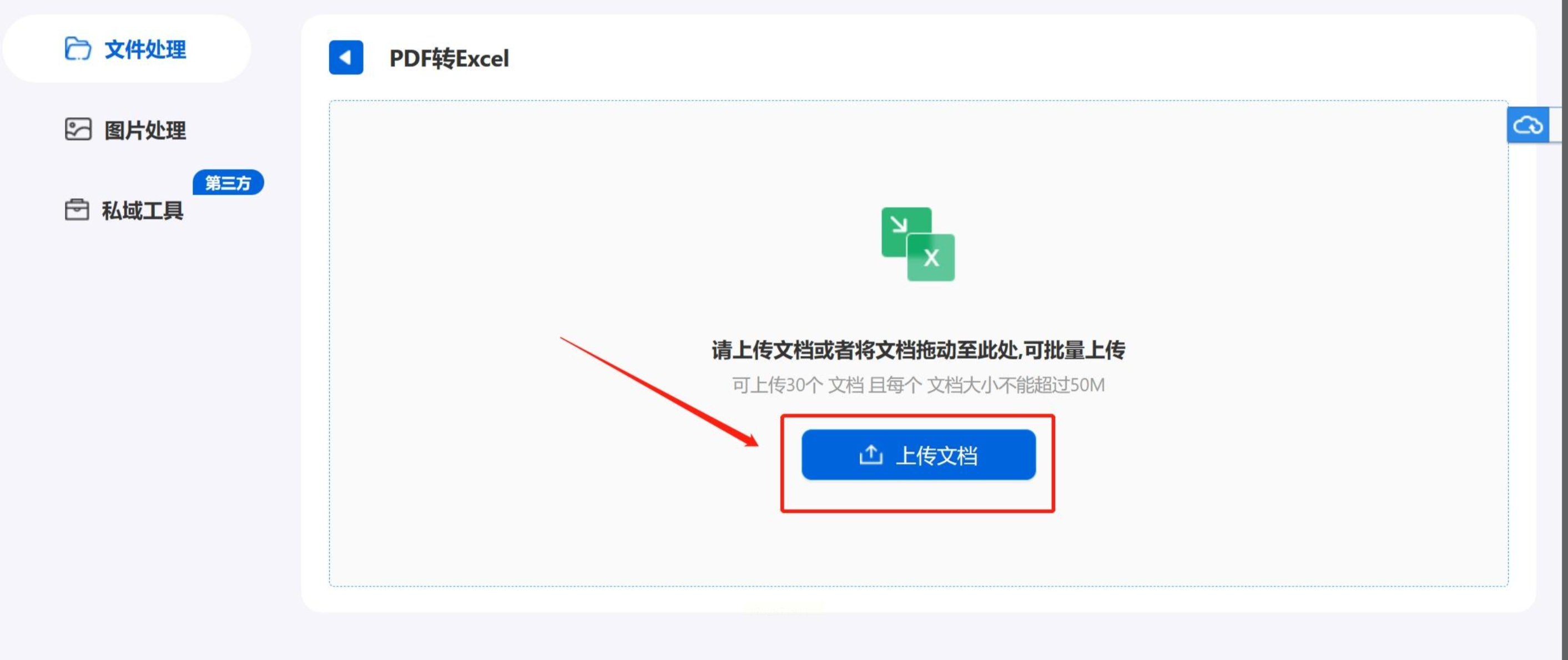The height and width of the screenshot is (660, 1568).
Task: Click the picture icon beside 图片处理
Action: coord(78,130)
